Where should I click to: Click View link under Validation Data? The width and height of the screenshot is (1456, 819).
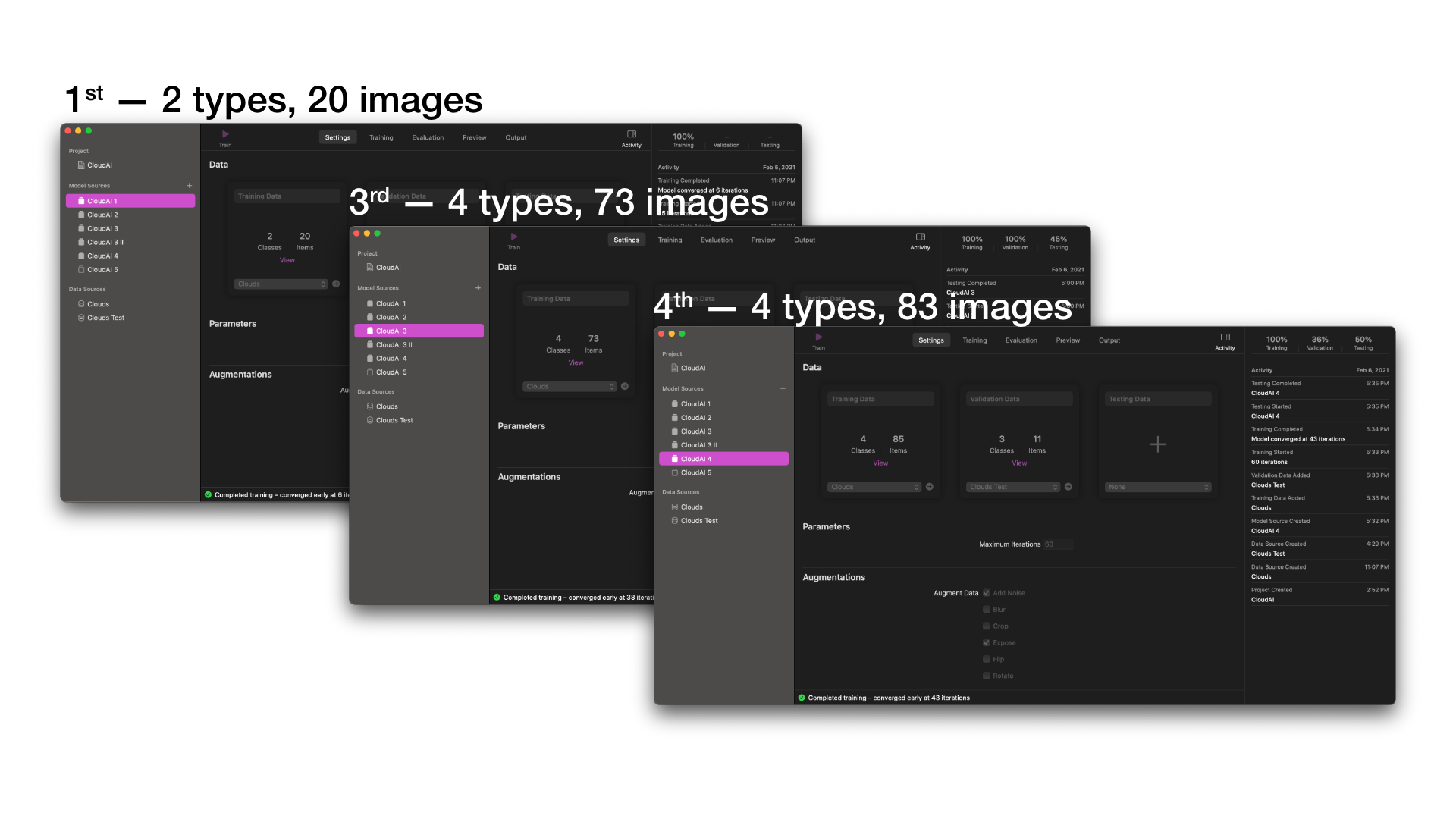pos(1019,463)
